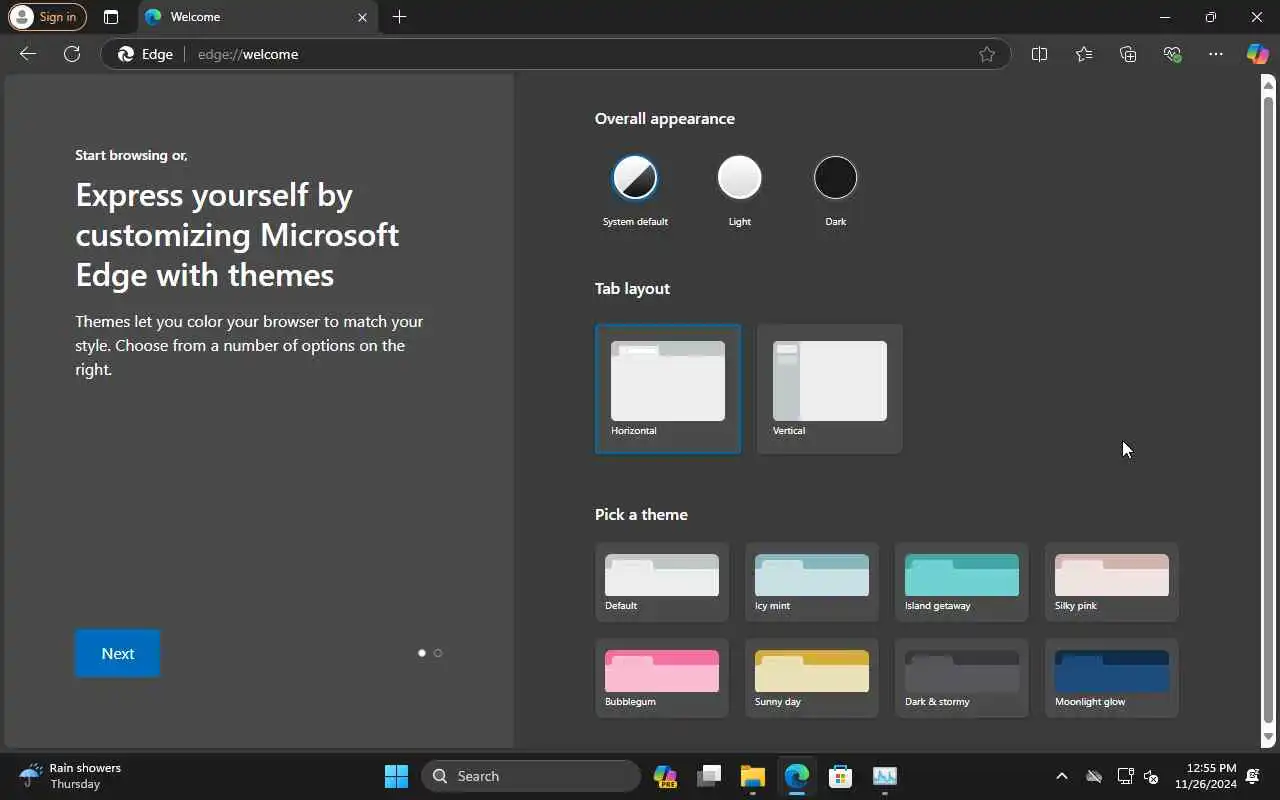
Task: Open Favorites toolbar icon
Action: (x=1084, y=54)
